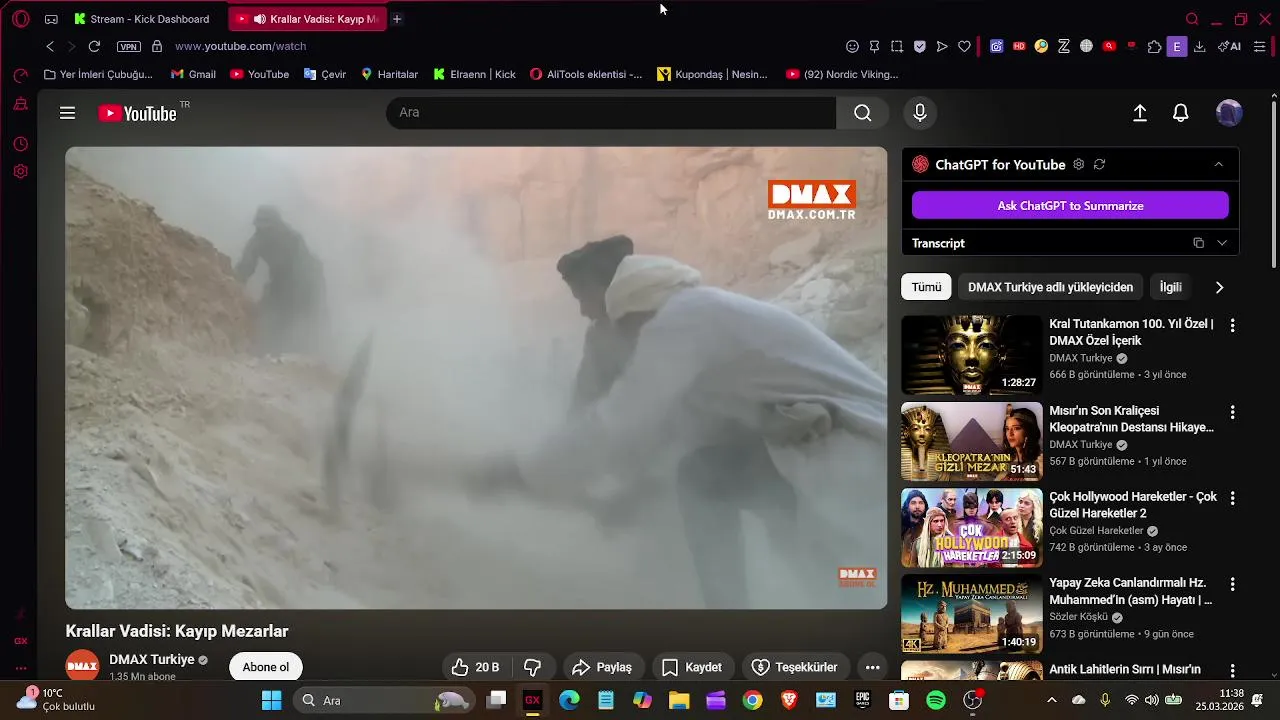Viewport: 1280px width, 720px height.
Task: Select the Krallar Vadisi YouTube tab
Action: click(308, 19)
